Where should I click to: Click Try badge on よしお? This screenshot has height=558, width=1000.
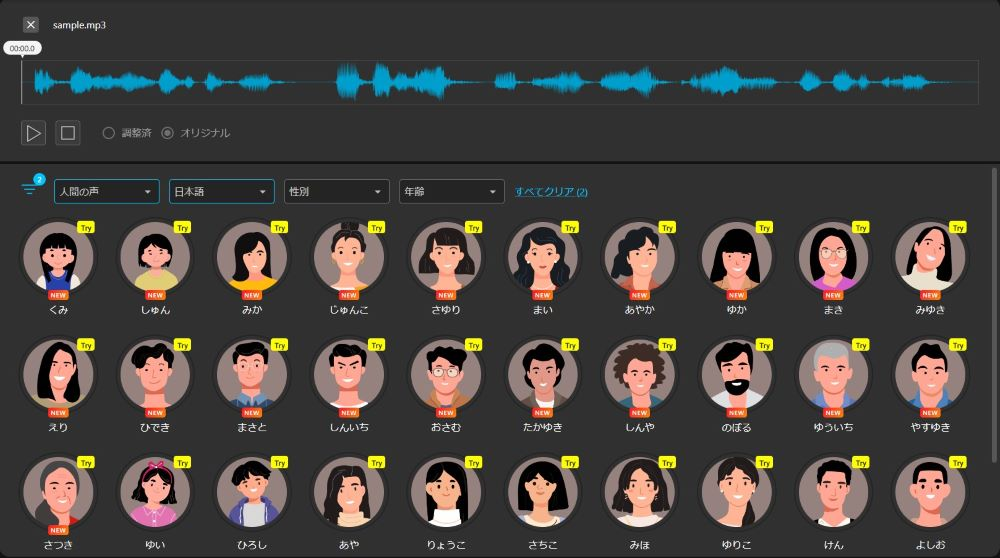pos(959,462)
